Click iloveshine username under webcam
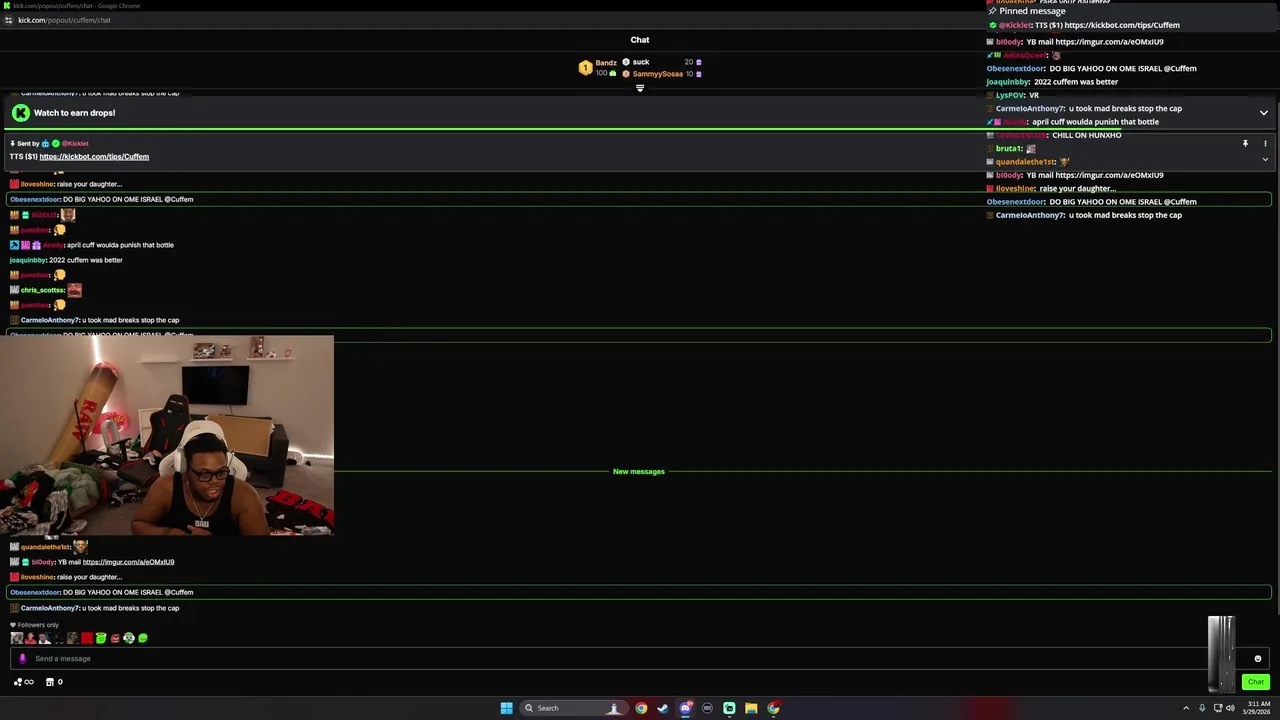 point(38,577)
